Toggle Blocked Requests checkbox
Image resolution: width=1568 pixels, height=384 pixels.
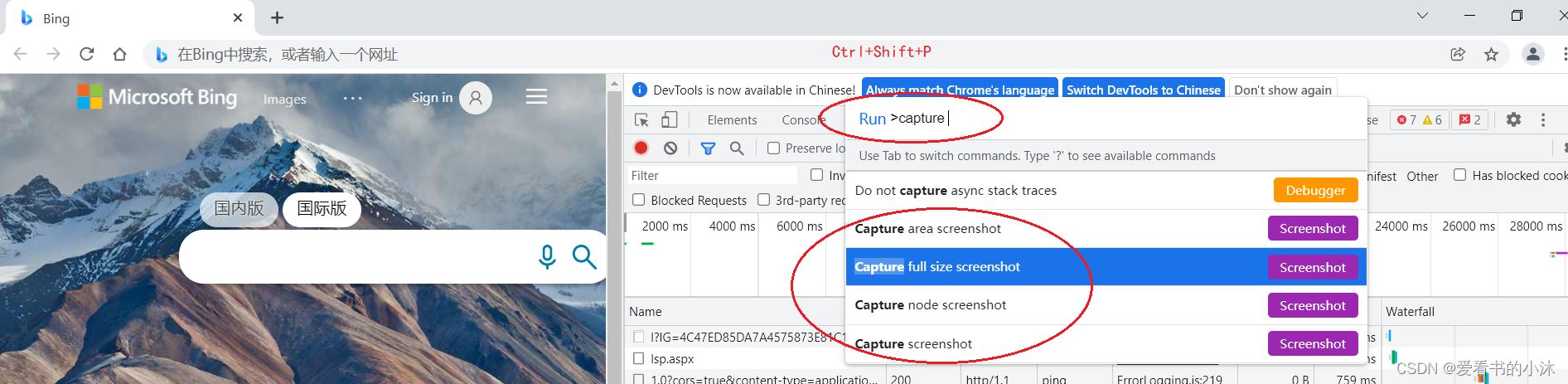pyautogui.click(x=638, y=200)
